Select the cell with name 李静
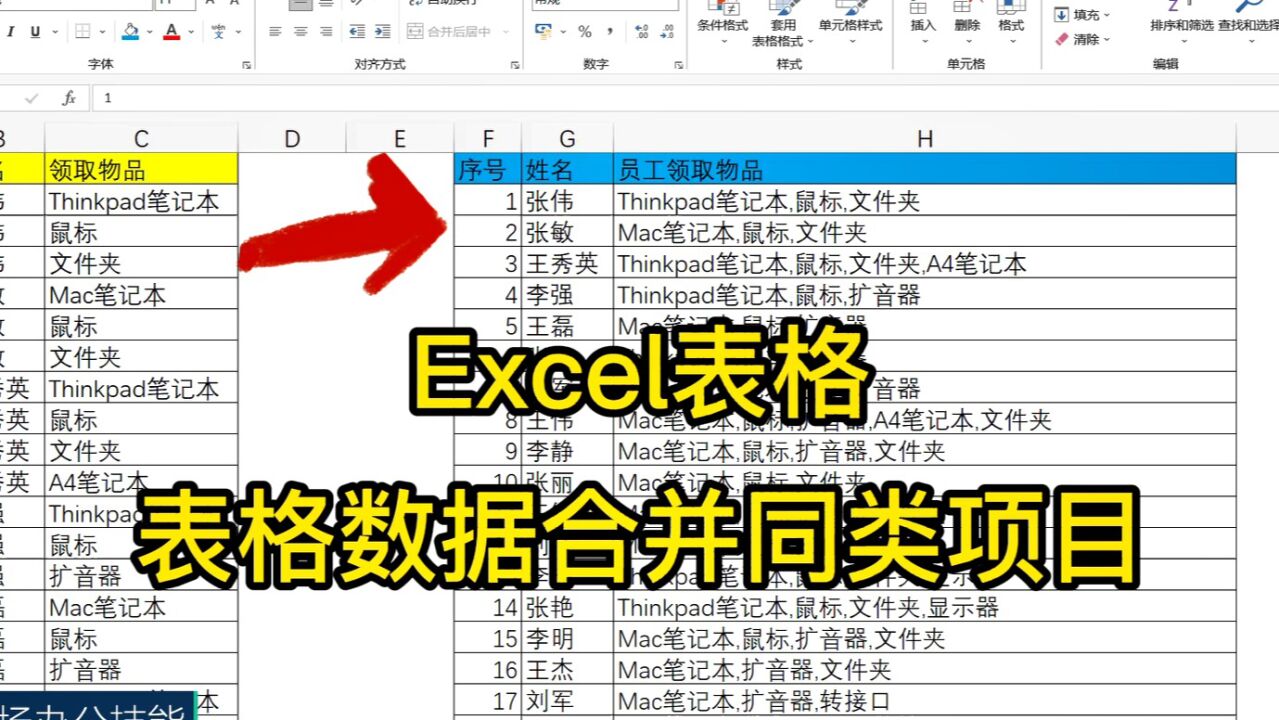Image resolution: width=1279 pixels, height=720 pixels. [x=568, y=451]
